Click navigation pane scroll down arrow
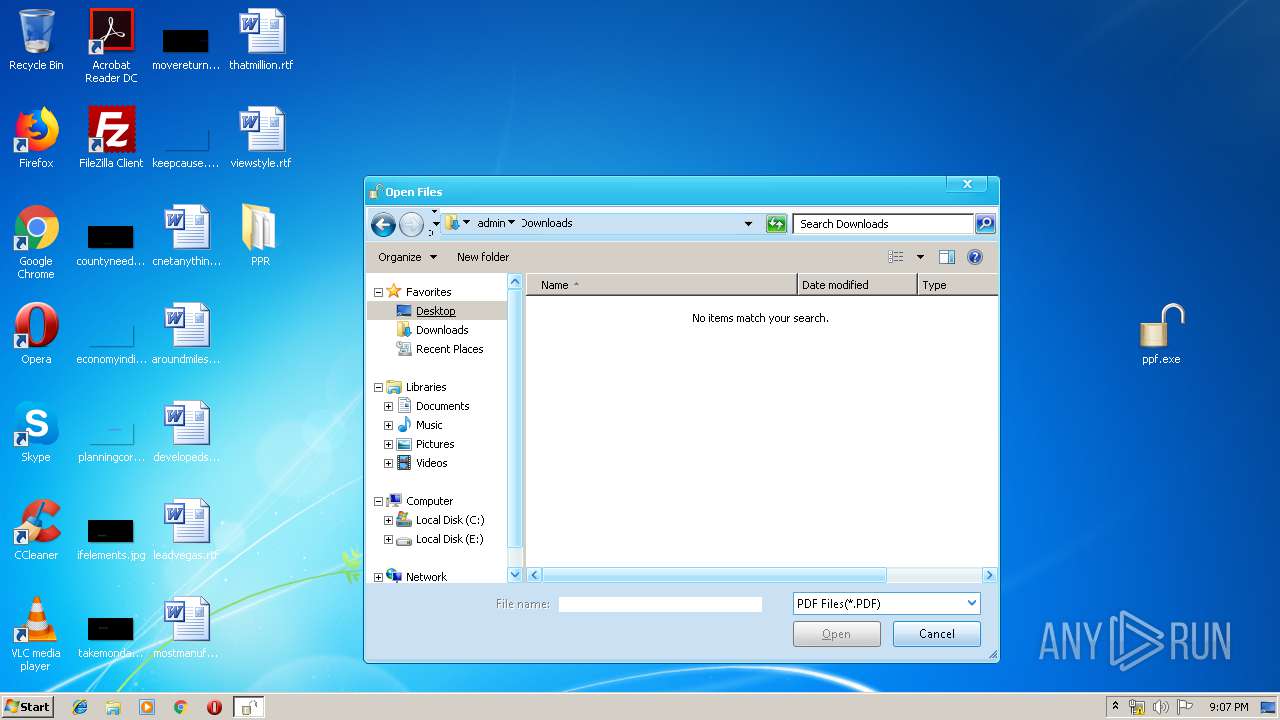This screenshot has width=1280, height=720. tap(515, 575)
